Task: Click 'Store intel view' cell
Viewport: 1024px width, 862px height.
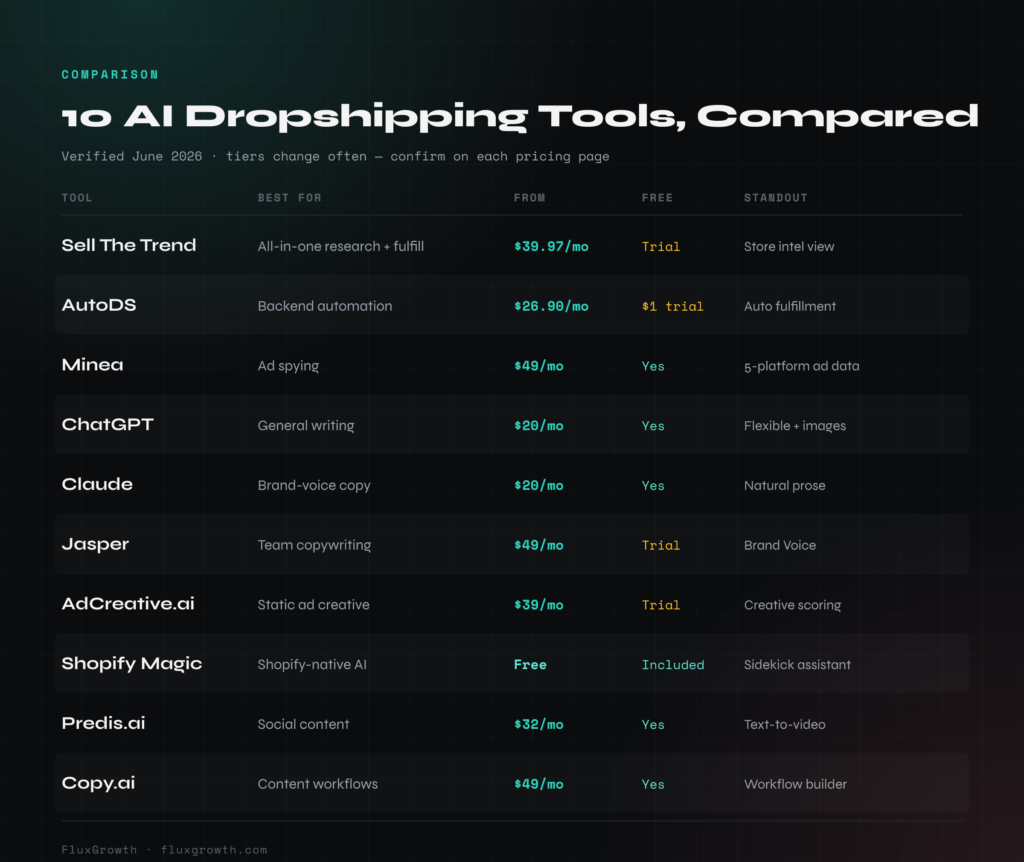Action: click(x=789, y=247)
